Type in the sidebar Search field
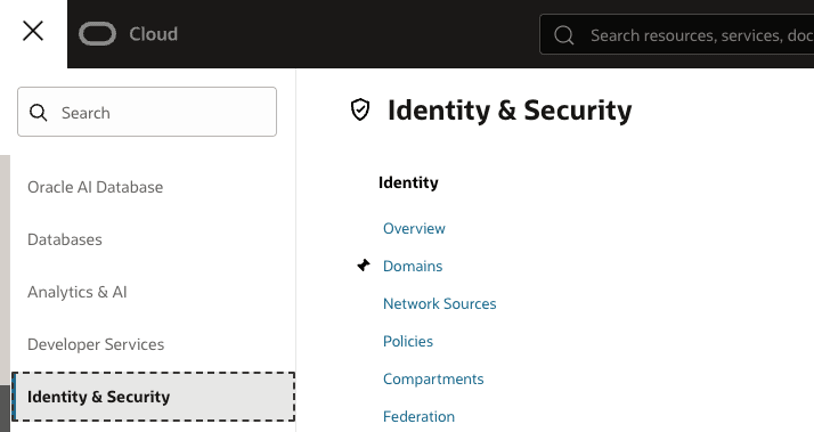The width and height of the screenshot is (814, 432). pyautogui.click(x=160, y=113)
